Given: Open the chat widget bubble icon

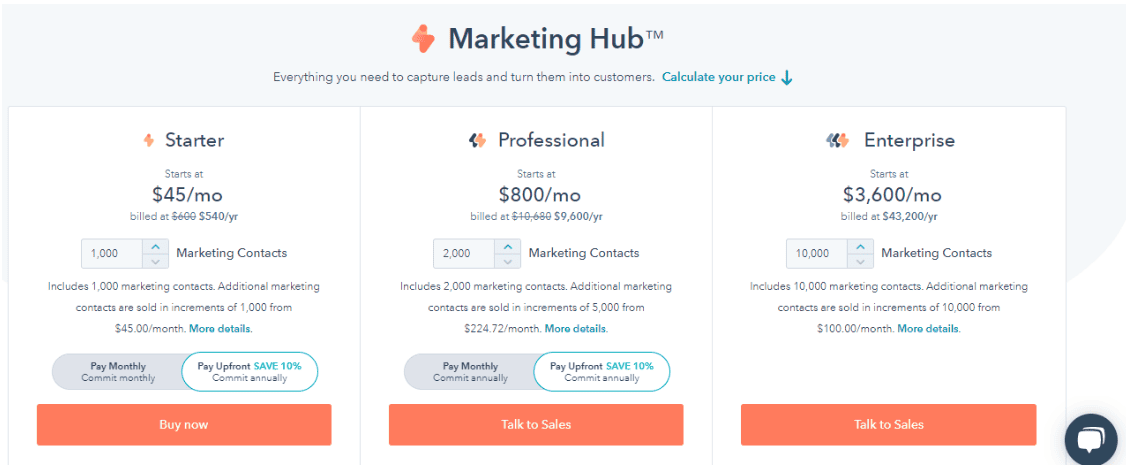Looking at the screenshot, I should tap(1090, 439).
